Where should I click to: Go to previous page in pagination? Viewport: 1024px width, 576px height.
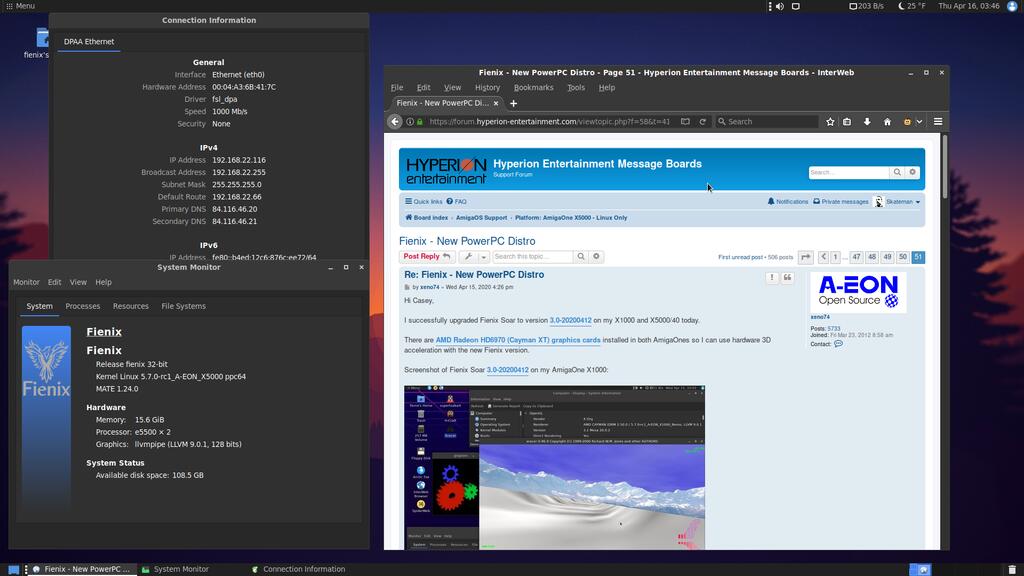point(823,257)
